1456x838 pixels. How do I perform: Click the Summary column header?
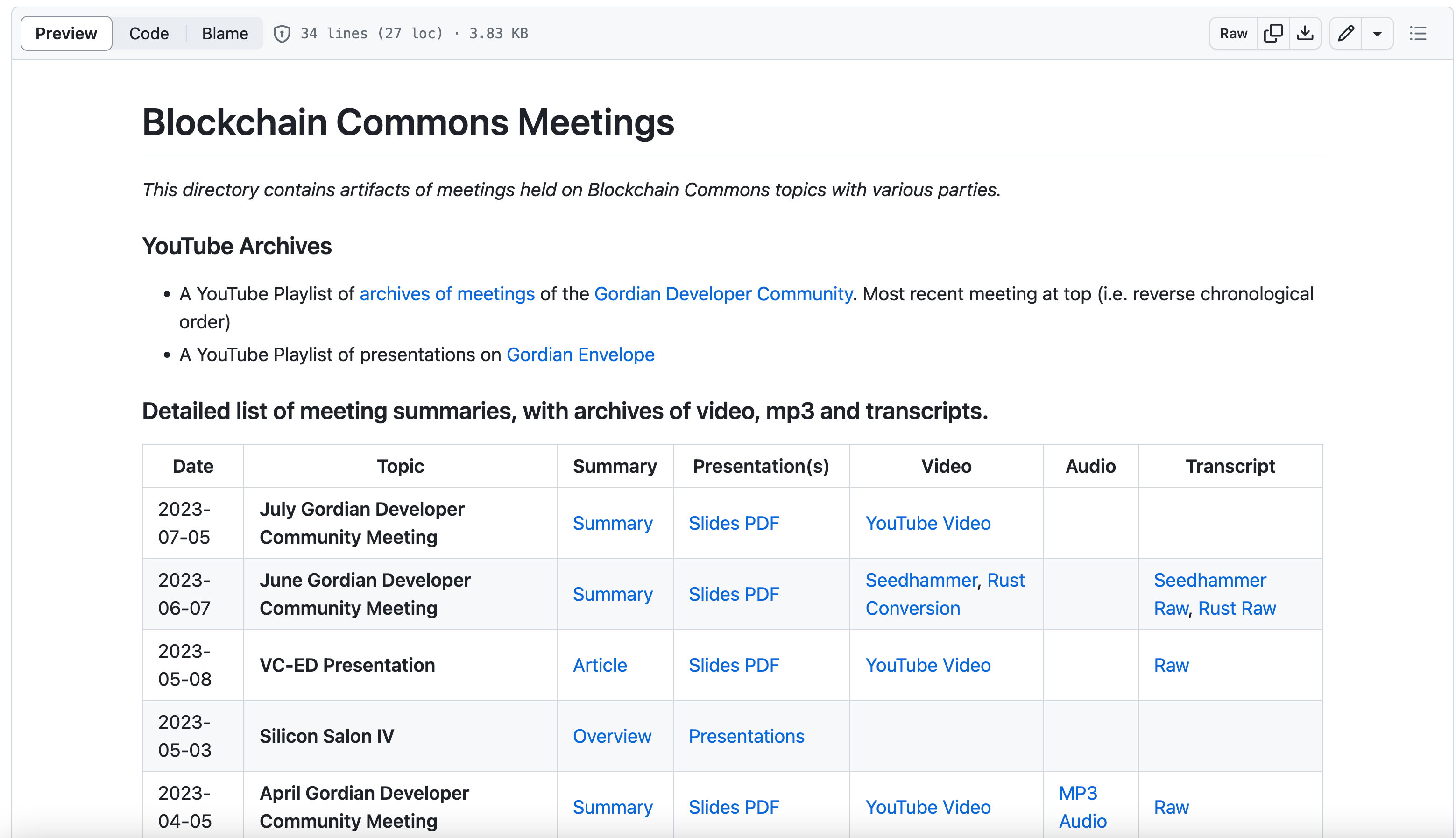(x=615, y=466)
